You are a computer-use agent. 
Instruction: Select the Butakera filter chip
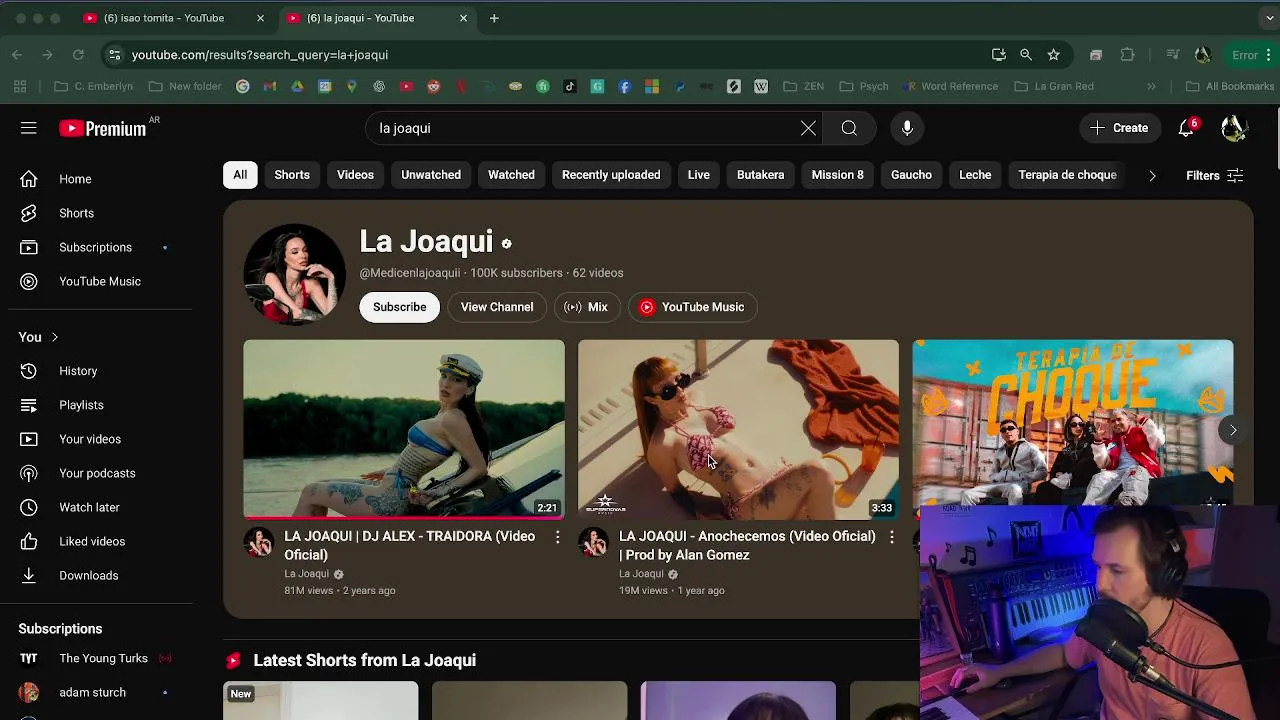pyautogui.click(x=761, y=175)
